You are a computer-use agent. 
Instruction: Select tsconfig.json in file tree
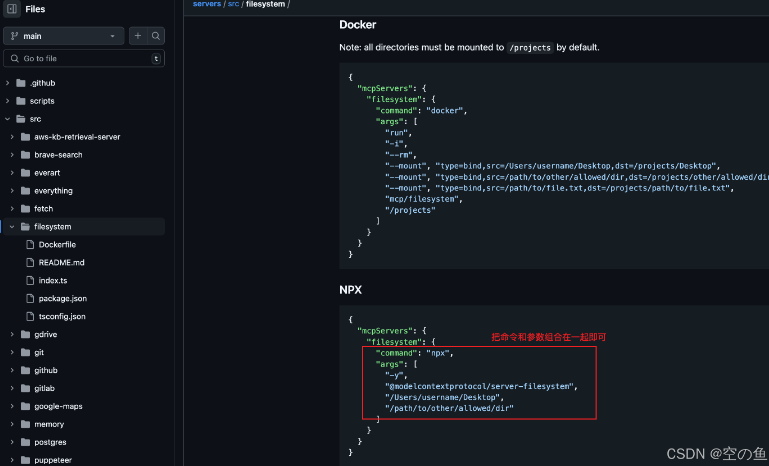(x=62, y=317)
